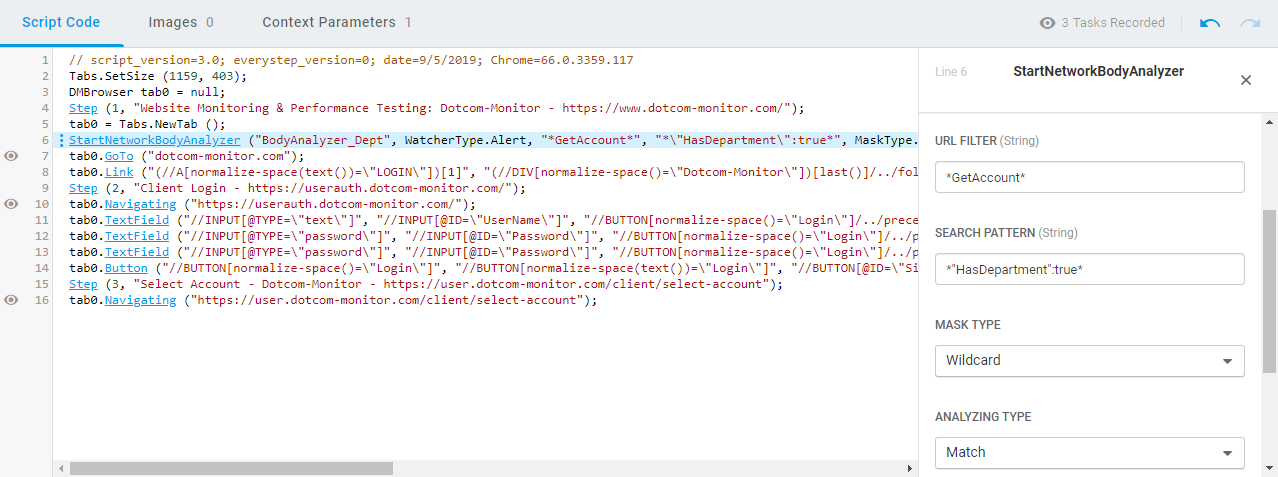
Task: Click the URL Filter input field
Action: 1089,177
